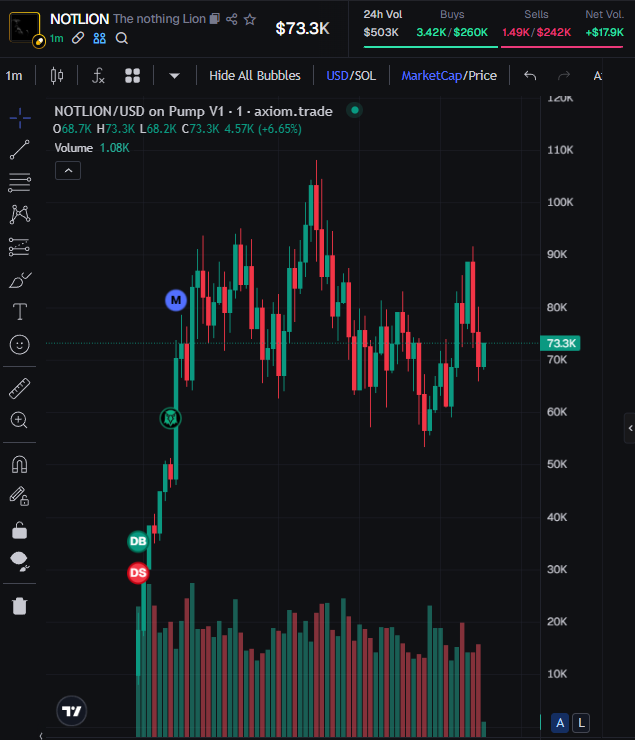635x740 pixels.
Task: Open the TradingView logo link
Action: tap(72, 711)
